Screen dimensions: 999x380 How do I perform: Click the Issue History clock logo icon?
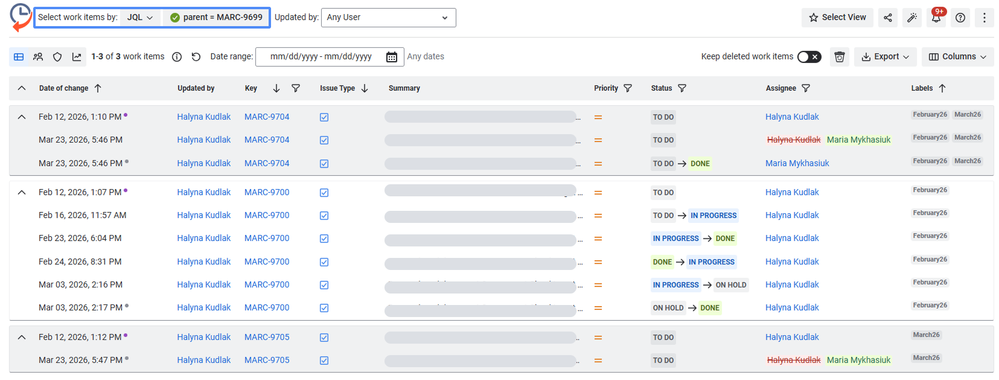[20, 17]
